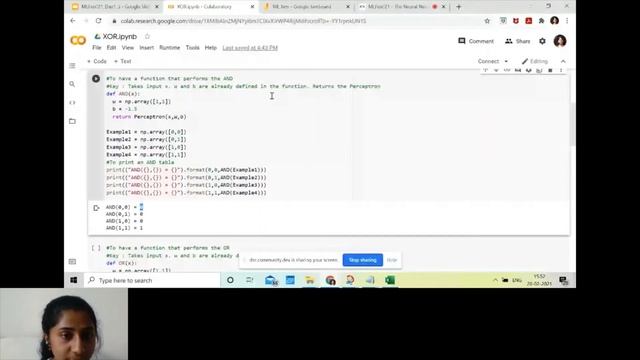Viewport: 640px width, 360px height.
Task: Click the Windows search box
Action: pyautogui.click(x=152, y=280)
